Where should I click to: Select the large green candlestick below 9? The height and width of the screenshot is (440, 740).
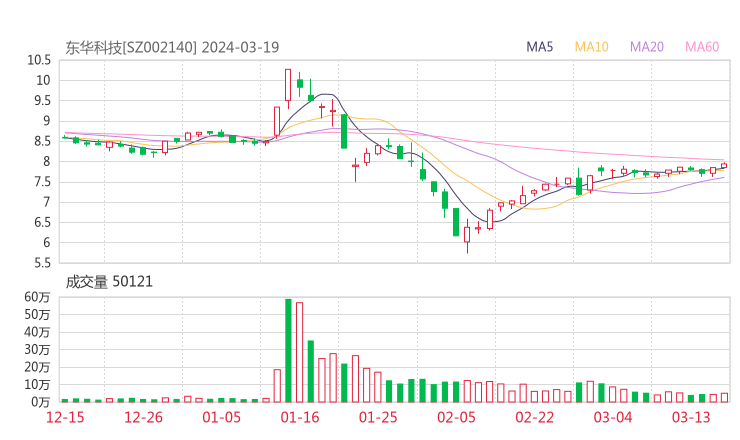344,131
